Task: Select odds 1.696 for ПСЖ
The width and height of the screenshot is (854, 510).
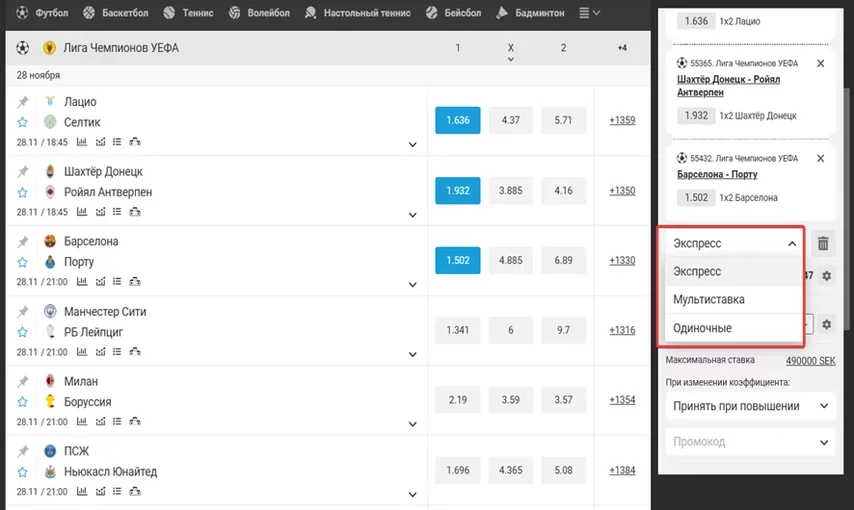Action: coord(458,470)
